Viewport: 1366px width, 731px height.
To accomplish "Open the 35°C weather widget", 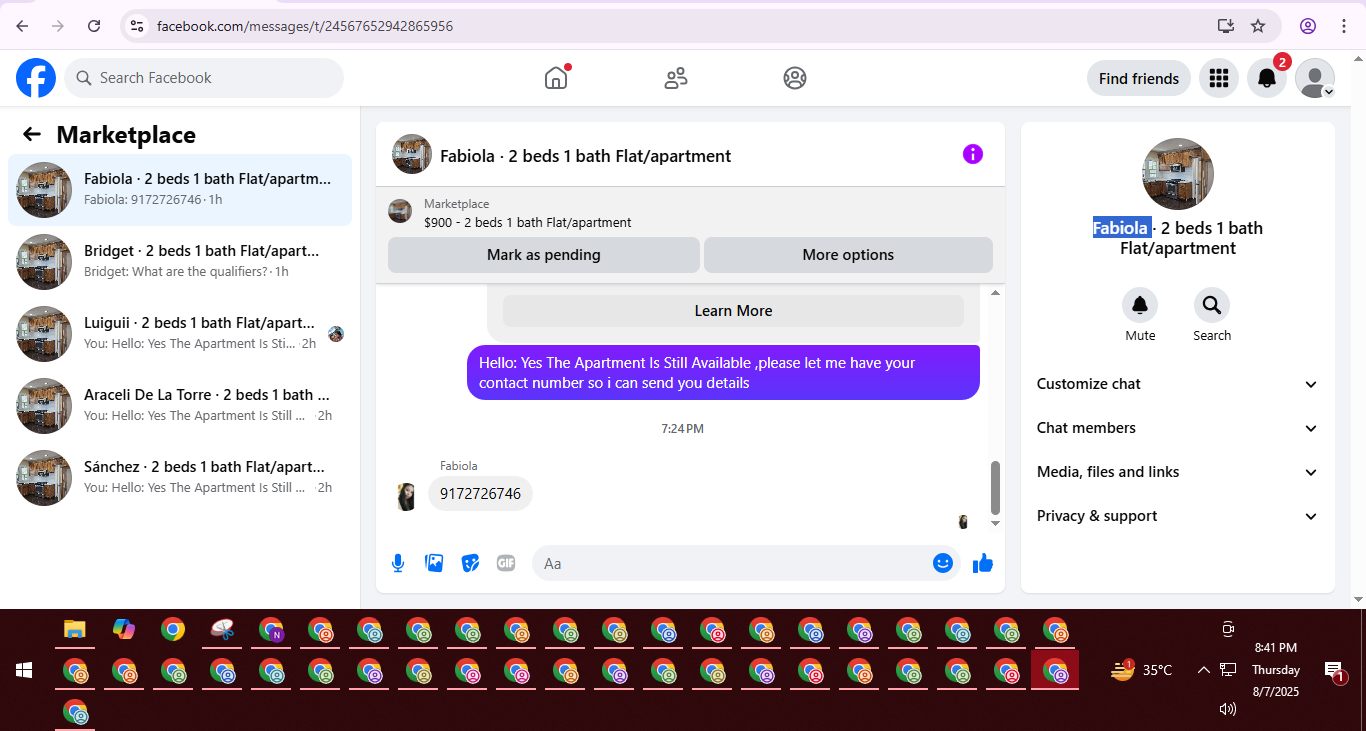I will [1141, 670].
